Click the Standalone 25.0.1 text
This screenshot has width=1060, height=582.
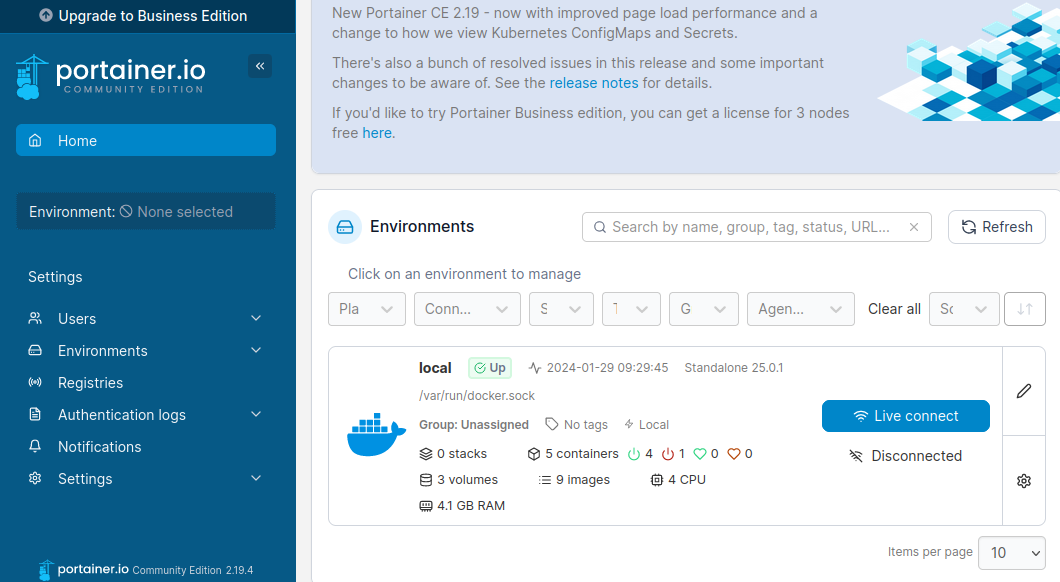click(733, 368)
